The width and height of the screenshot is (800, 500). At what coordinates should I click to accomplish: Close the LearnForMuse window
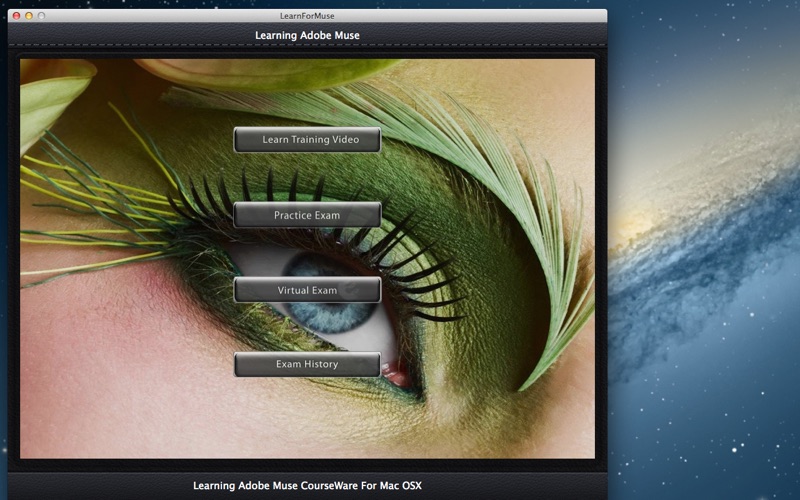[16, 16]
